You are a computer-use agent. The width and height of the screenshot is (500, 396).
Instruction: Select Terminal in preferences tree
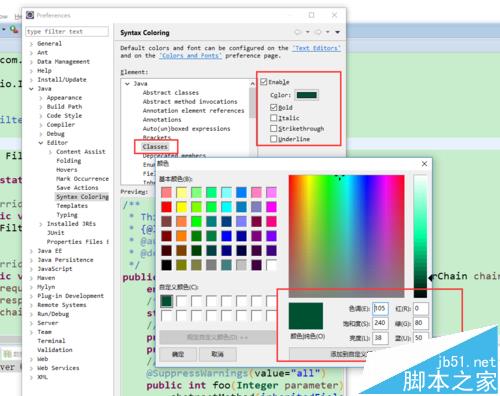[x=51, y=341]
